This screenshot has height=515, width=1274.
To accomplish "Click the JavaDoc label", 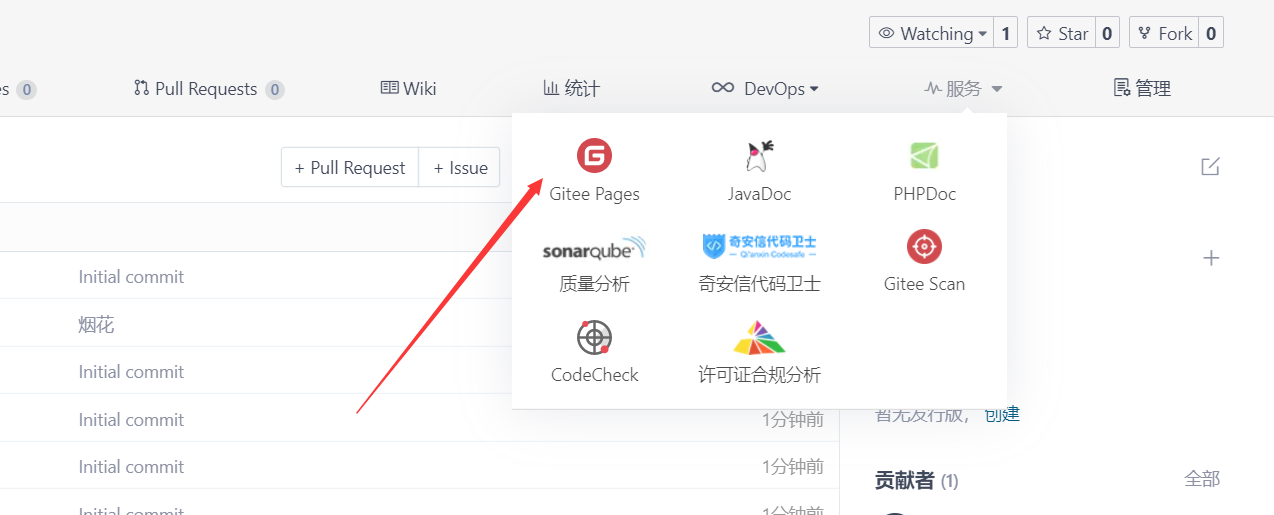I will 759,194.
